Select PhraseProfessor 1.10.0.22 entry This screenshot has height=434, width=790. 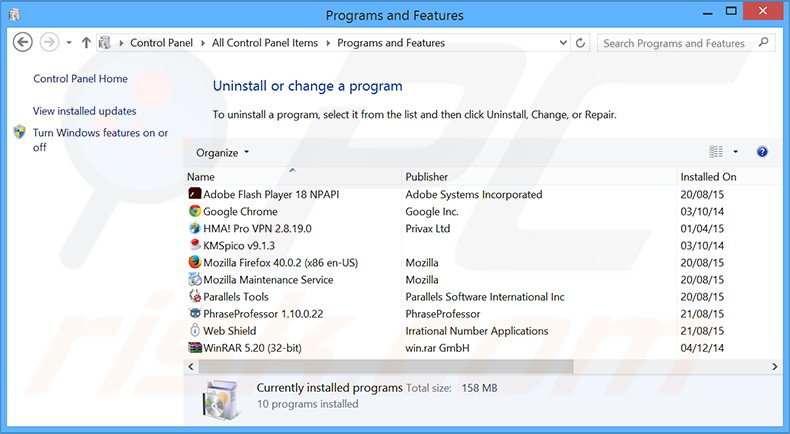point(263,314)
